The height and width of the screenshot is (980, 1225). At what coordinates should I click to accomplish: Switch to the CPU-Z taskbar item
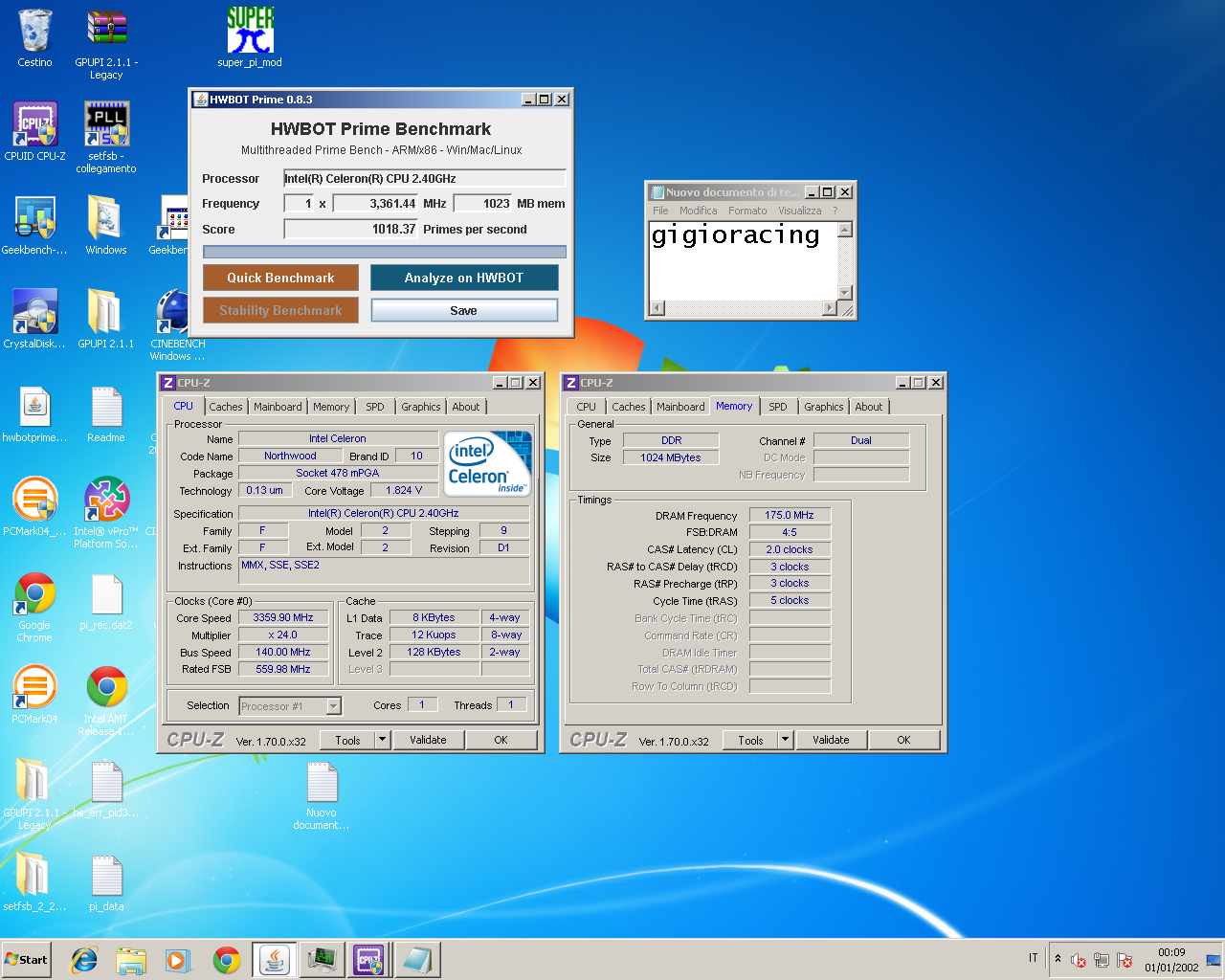click(x=368, y=960)
